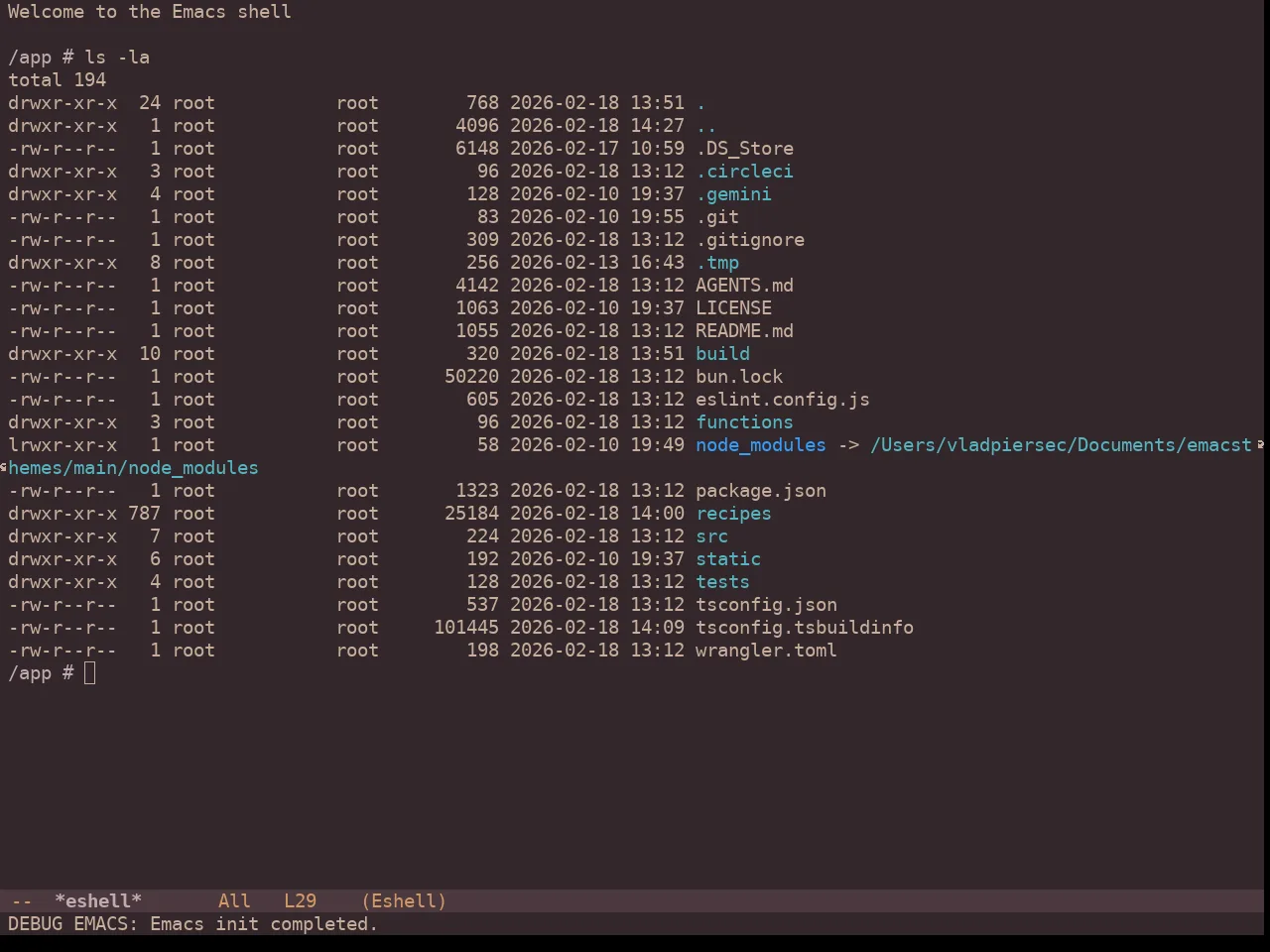The image size is (1270, 952).
Task: Click the tsconfig.tsbuildinfo file name
Action: [805, 628]
